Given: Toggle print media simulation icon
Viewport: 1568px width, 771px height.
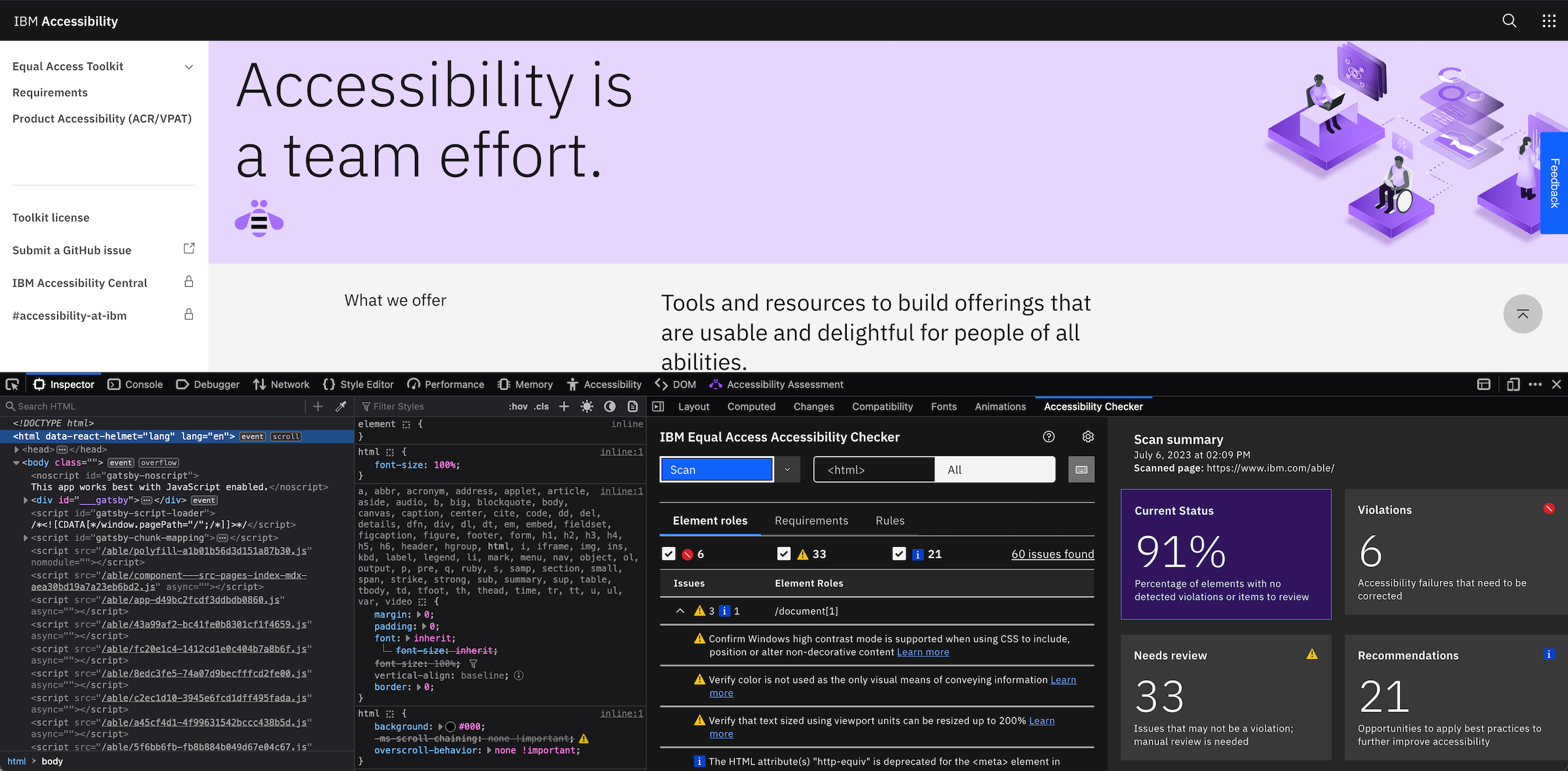Looking at the screenshot, I should (632, 406).
